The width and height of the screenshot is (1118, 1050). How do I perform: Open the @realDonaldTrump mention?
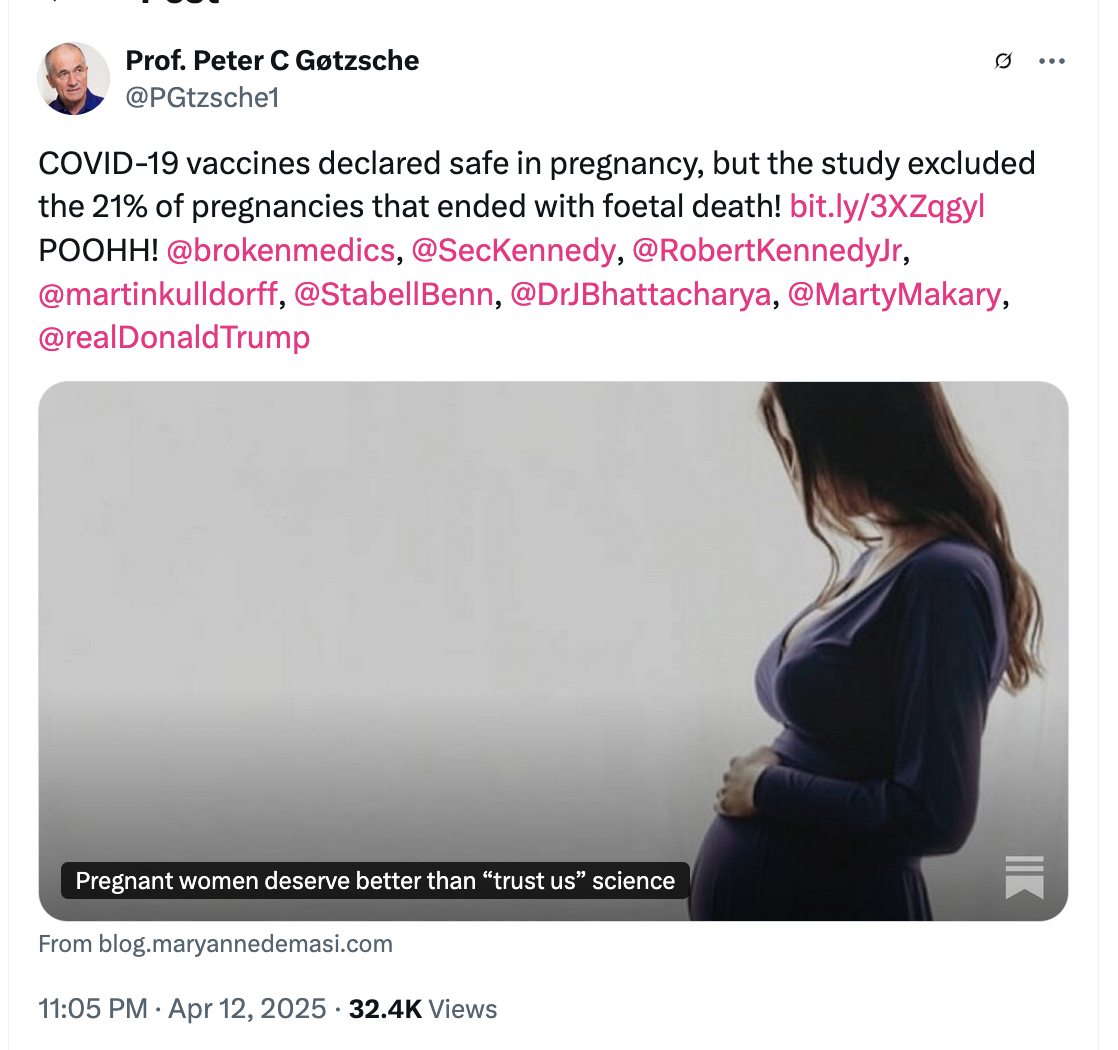click(174, 338)
